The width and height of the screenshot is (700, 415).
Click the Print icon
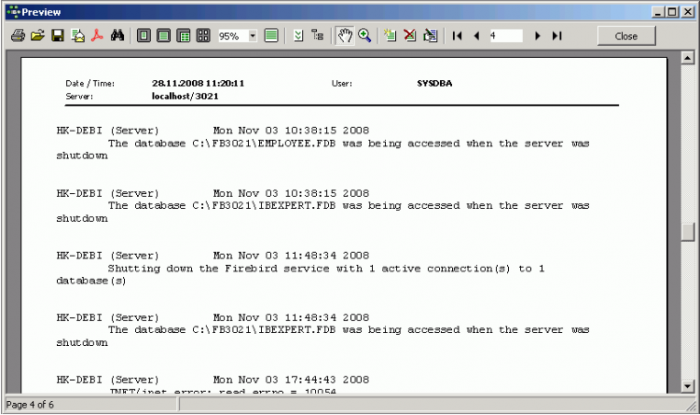click(x=18, y=36)
